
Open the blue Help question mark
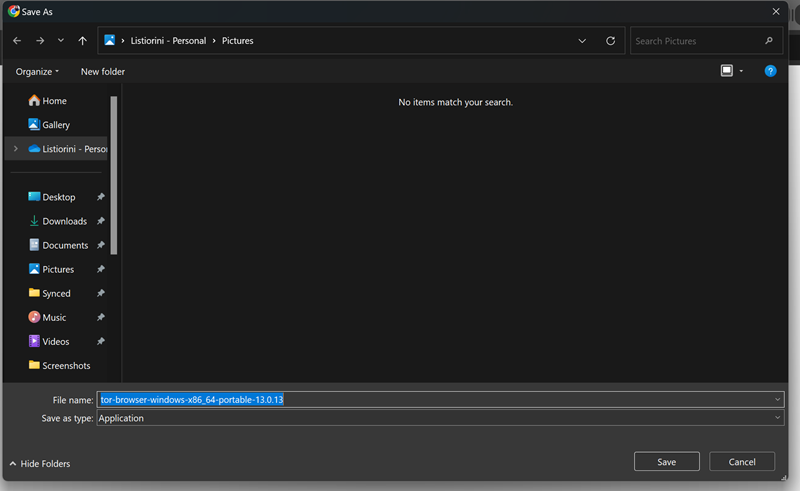(x=770, y=71)
